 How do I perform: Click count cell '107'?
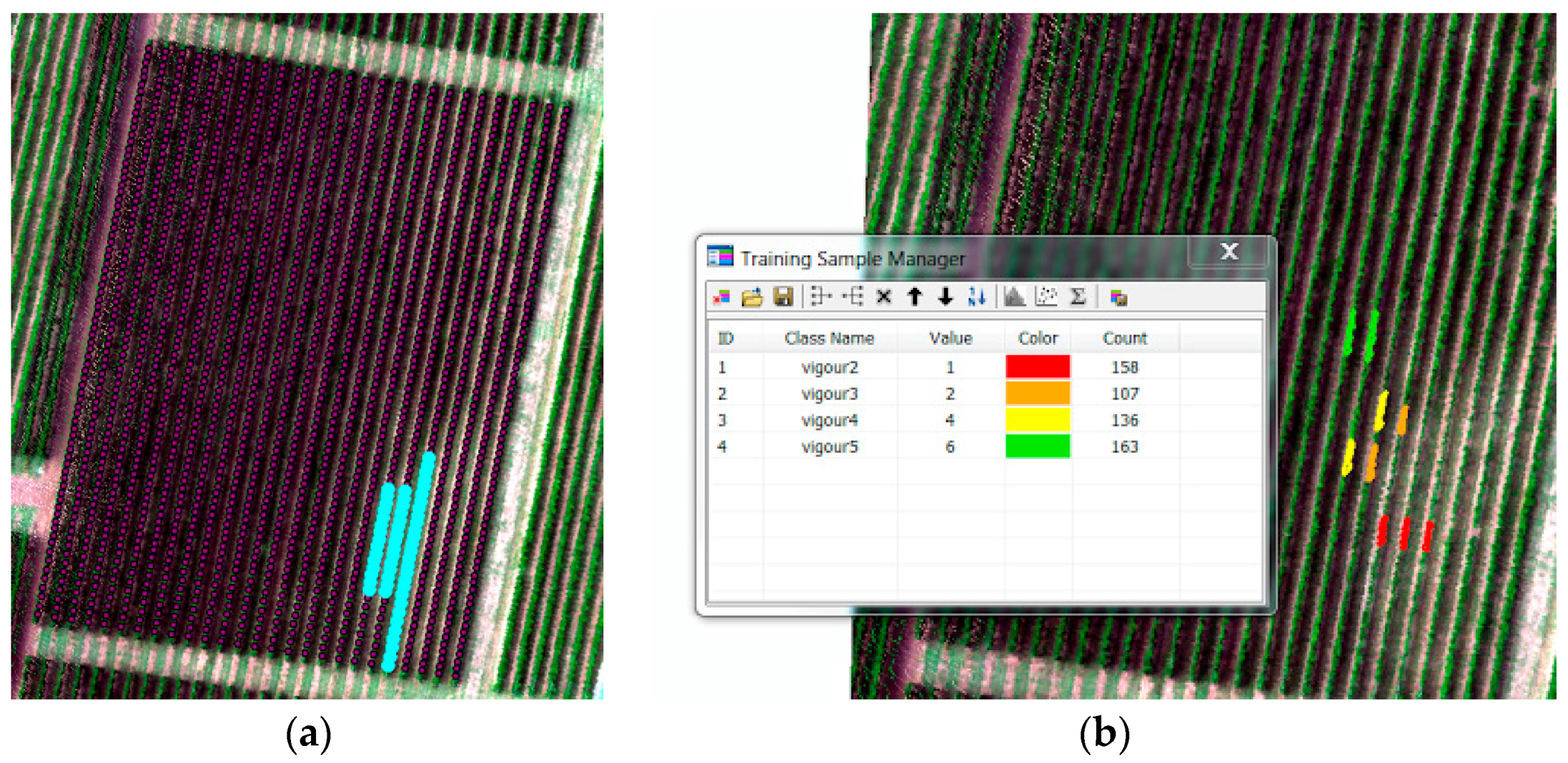[x=1124, y=394]
